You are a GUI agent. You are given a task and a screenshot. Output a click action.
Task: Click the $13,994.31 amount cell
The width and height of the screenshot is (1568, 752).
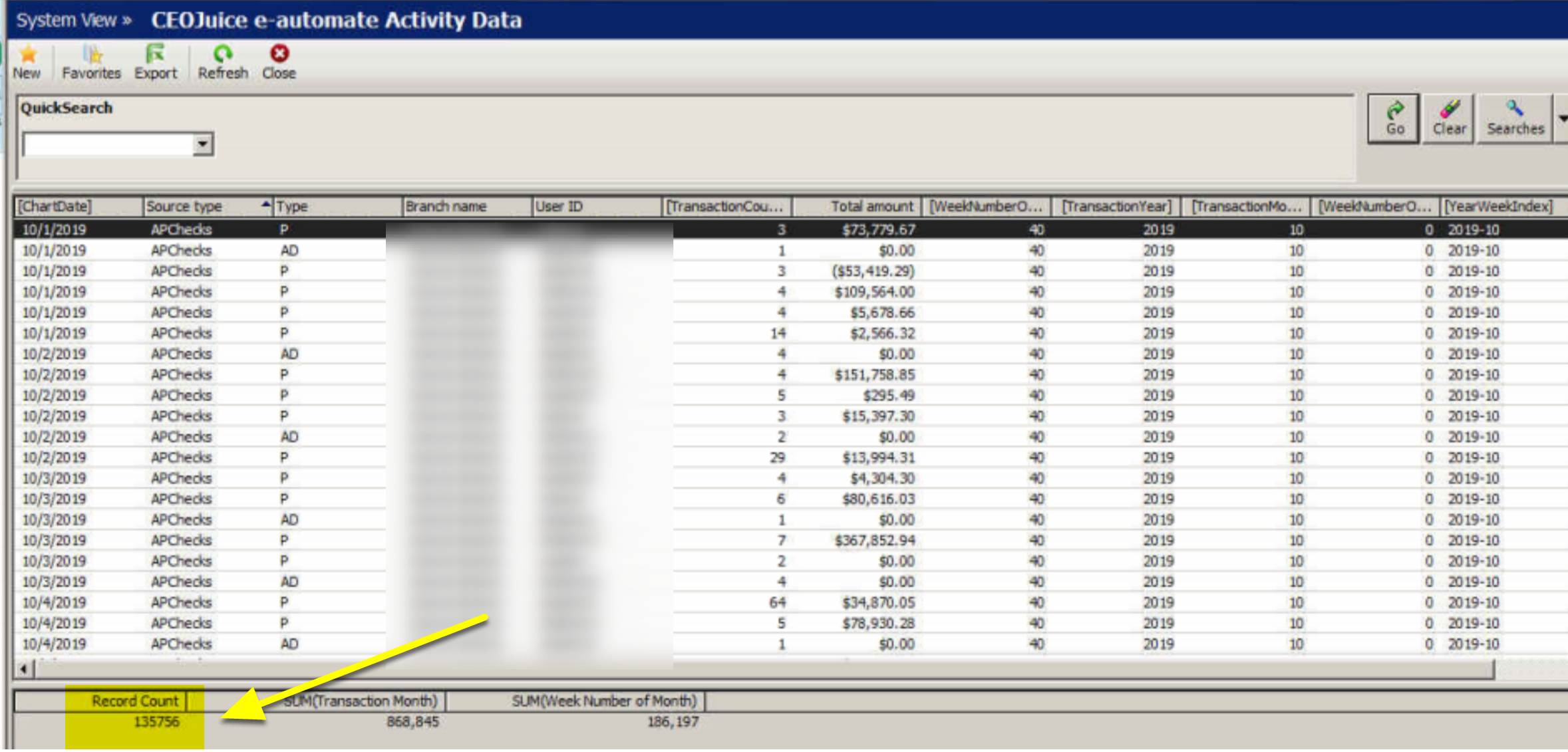click(x=878, y=457)
